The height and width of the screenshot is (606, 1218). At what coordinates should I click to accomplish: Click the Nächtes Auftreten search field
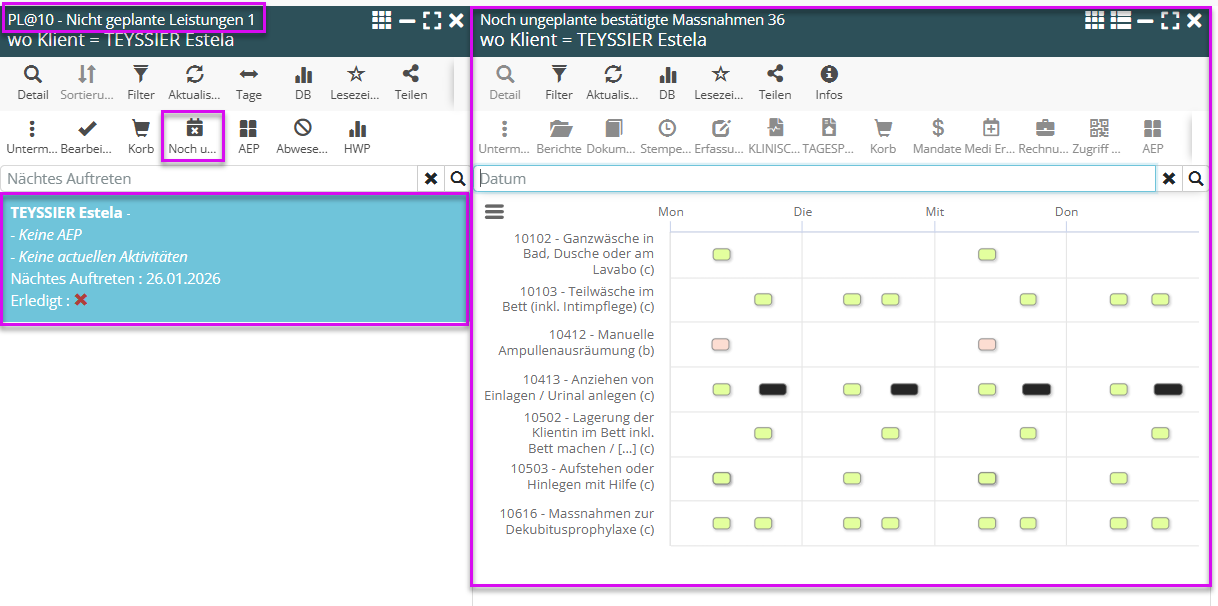pyautogui.click(x=208, y=179)
